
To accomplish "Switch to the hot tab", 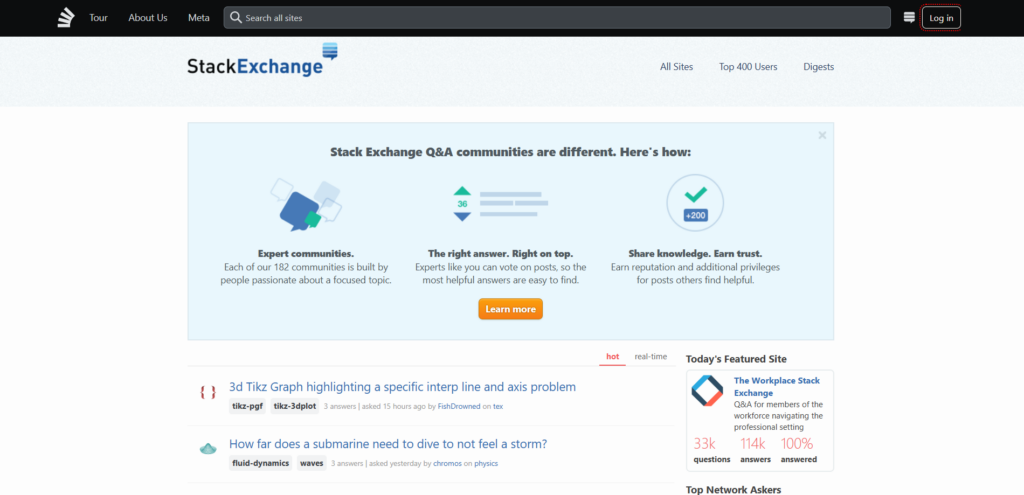I will coord(613,357).
